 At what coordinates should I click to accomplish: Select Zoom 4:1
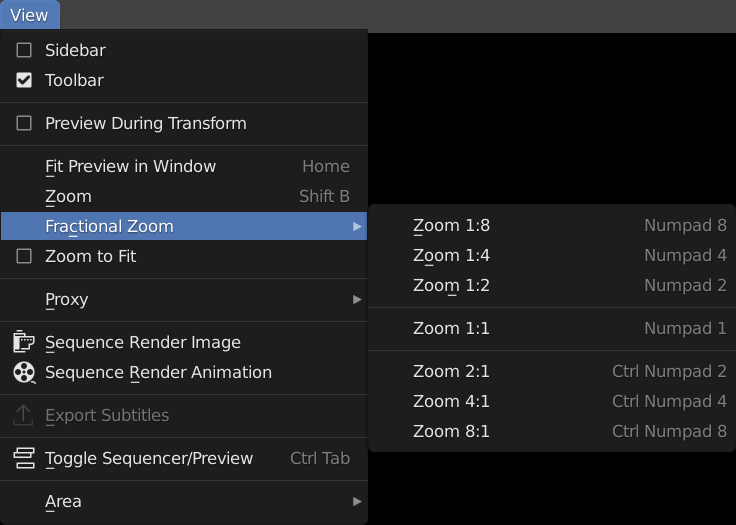tap(552, 401)
